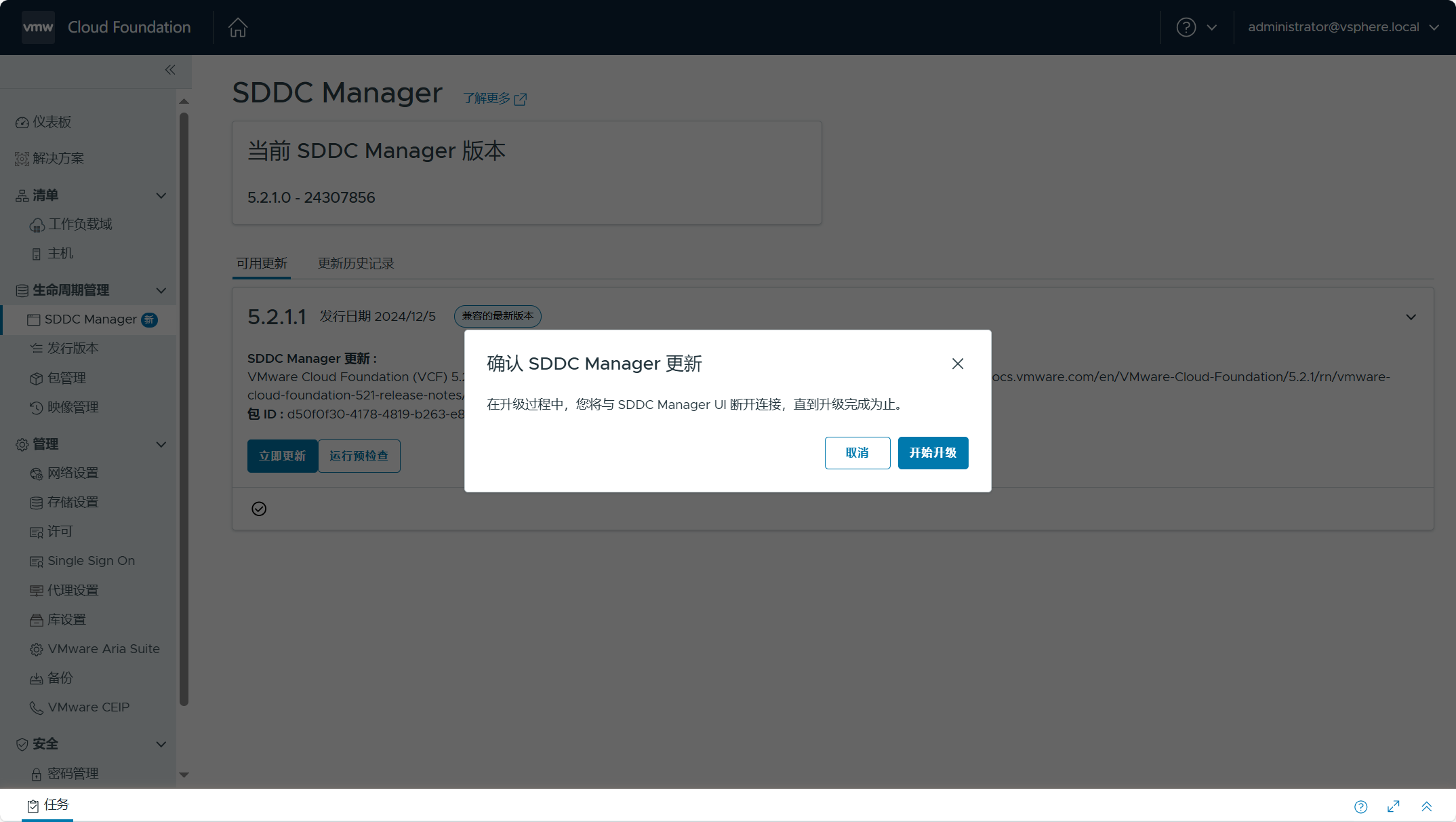Collapse the Administration (管理) section
1456x822 pixels.
tap(161, 445)
